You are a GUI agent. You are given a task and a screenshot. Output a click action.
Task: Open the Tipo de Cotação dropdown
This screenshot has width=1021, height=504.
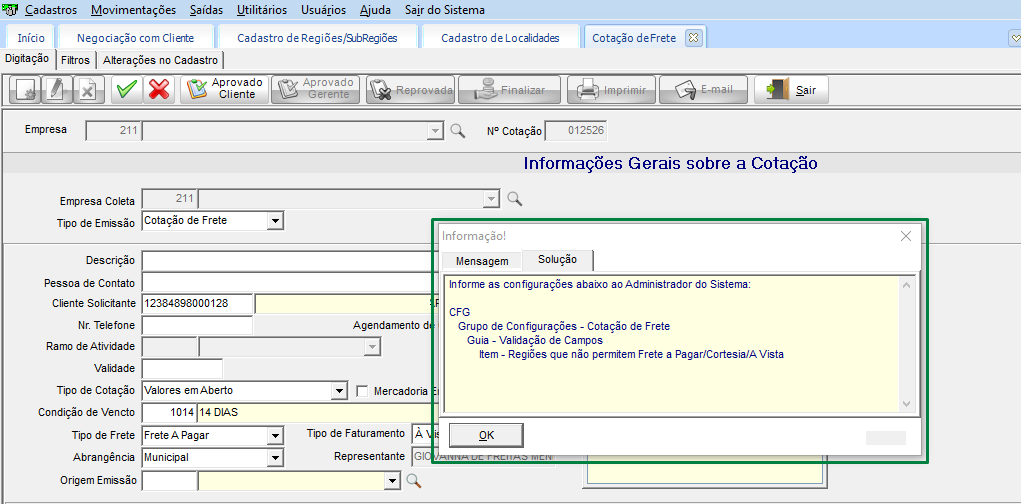(x=338, y=391)
